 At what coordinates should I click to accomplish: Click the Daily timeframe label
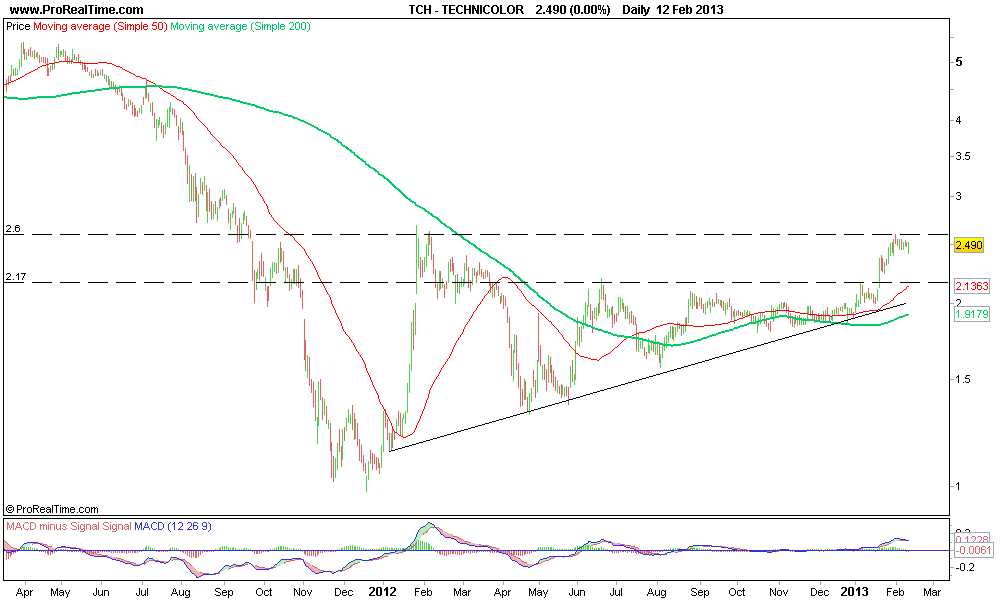tap(636, 10)
